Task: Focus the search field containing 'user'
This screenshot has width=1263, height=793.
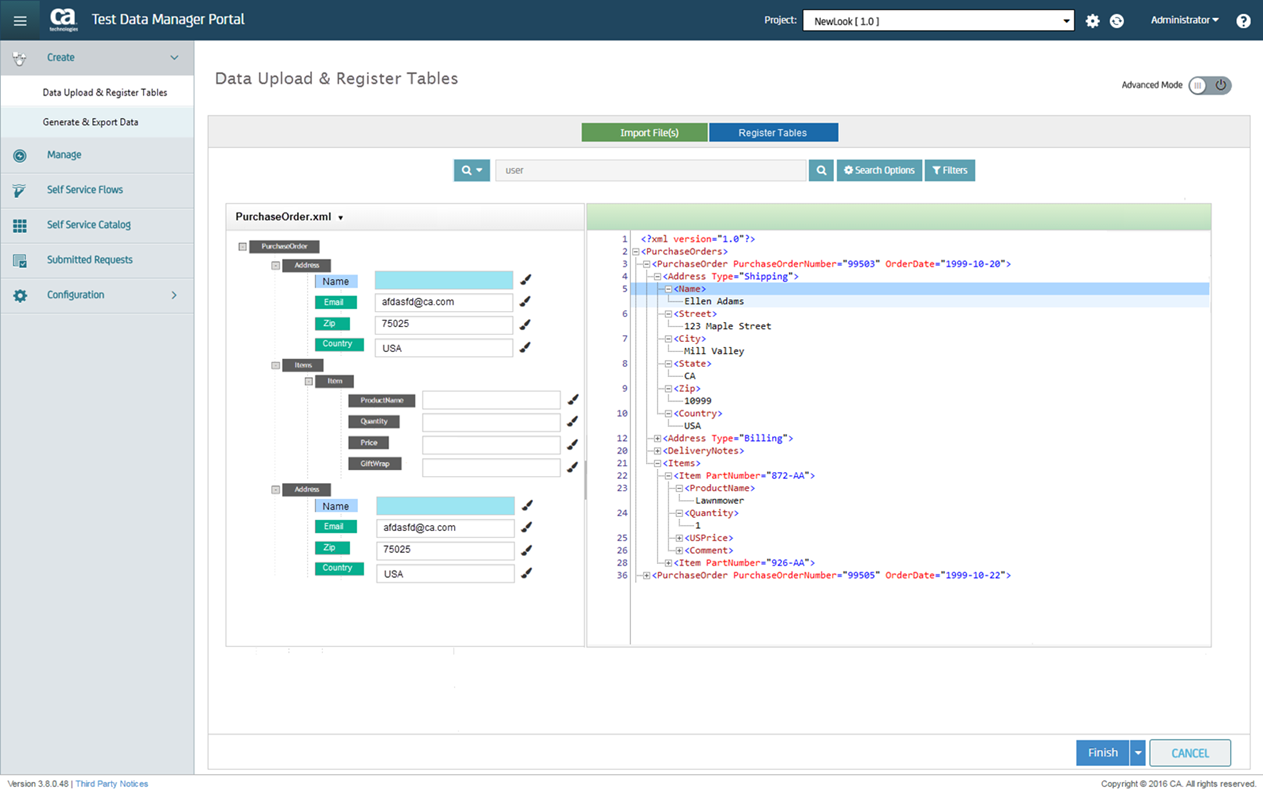Action: (651, 170)
